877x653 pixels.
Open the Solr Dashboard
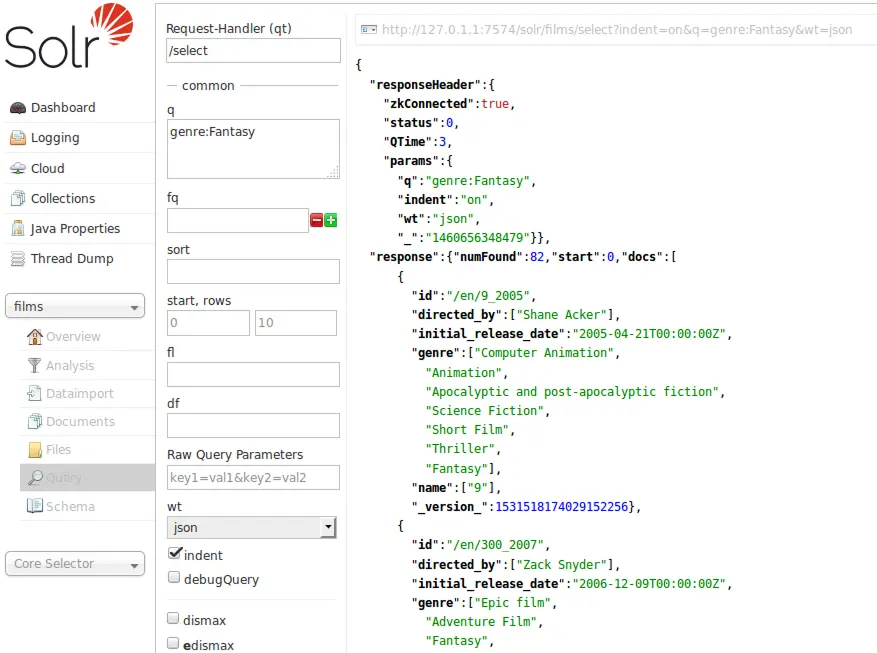pos(62,107)
